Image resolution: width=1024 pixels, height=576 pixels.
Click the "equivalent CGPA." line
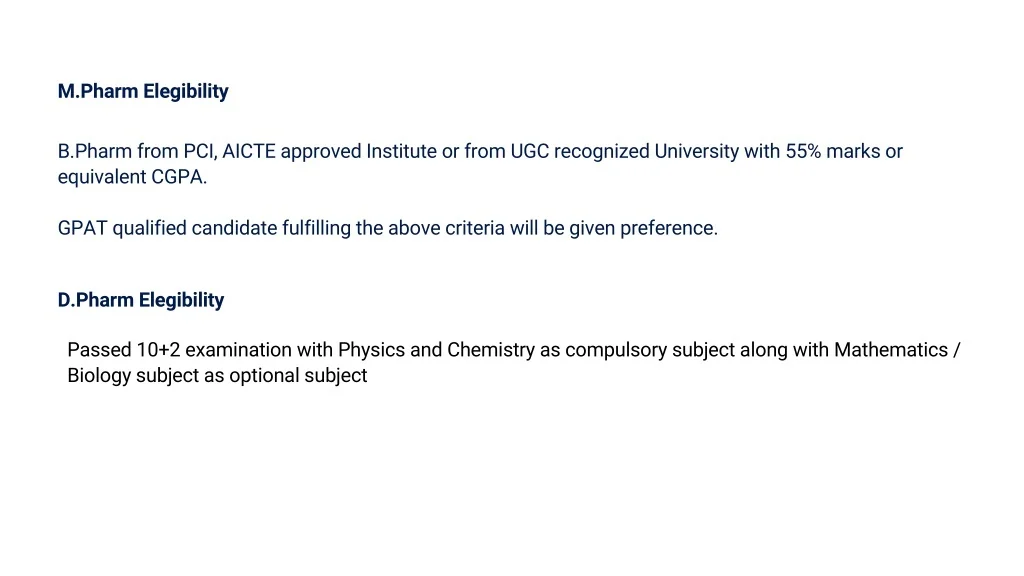[132, 178]
